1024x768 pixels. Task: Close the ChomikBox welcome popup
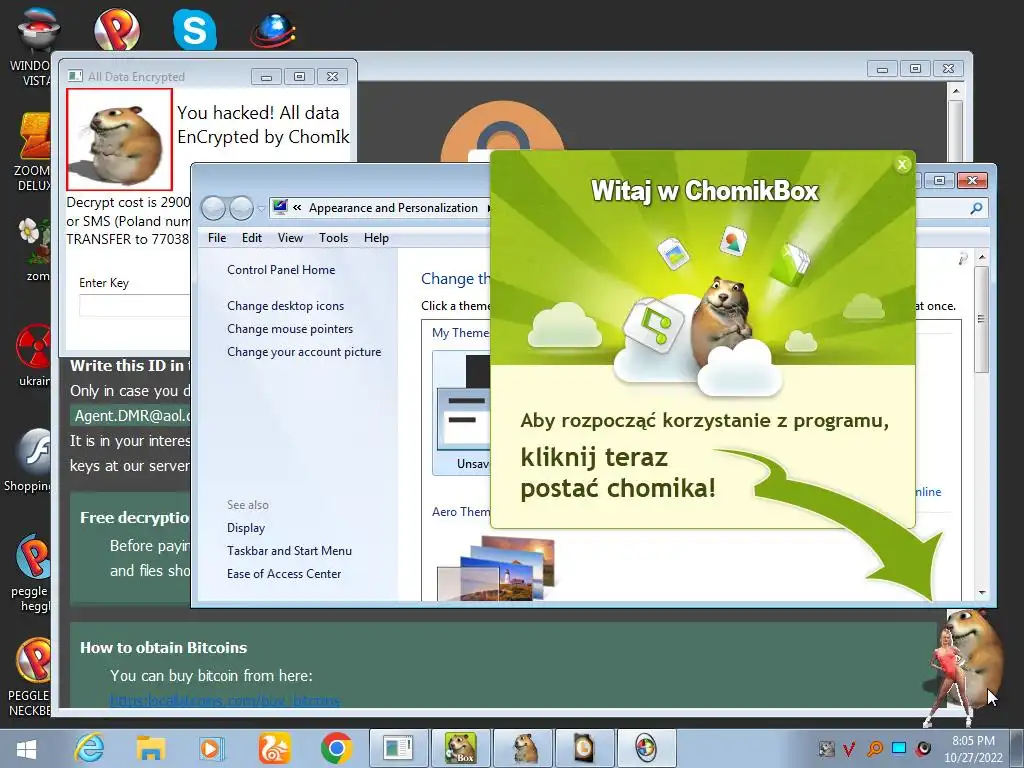pos(903,164)
